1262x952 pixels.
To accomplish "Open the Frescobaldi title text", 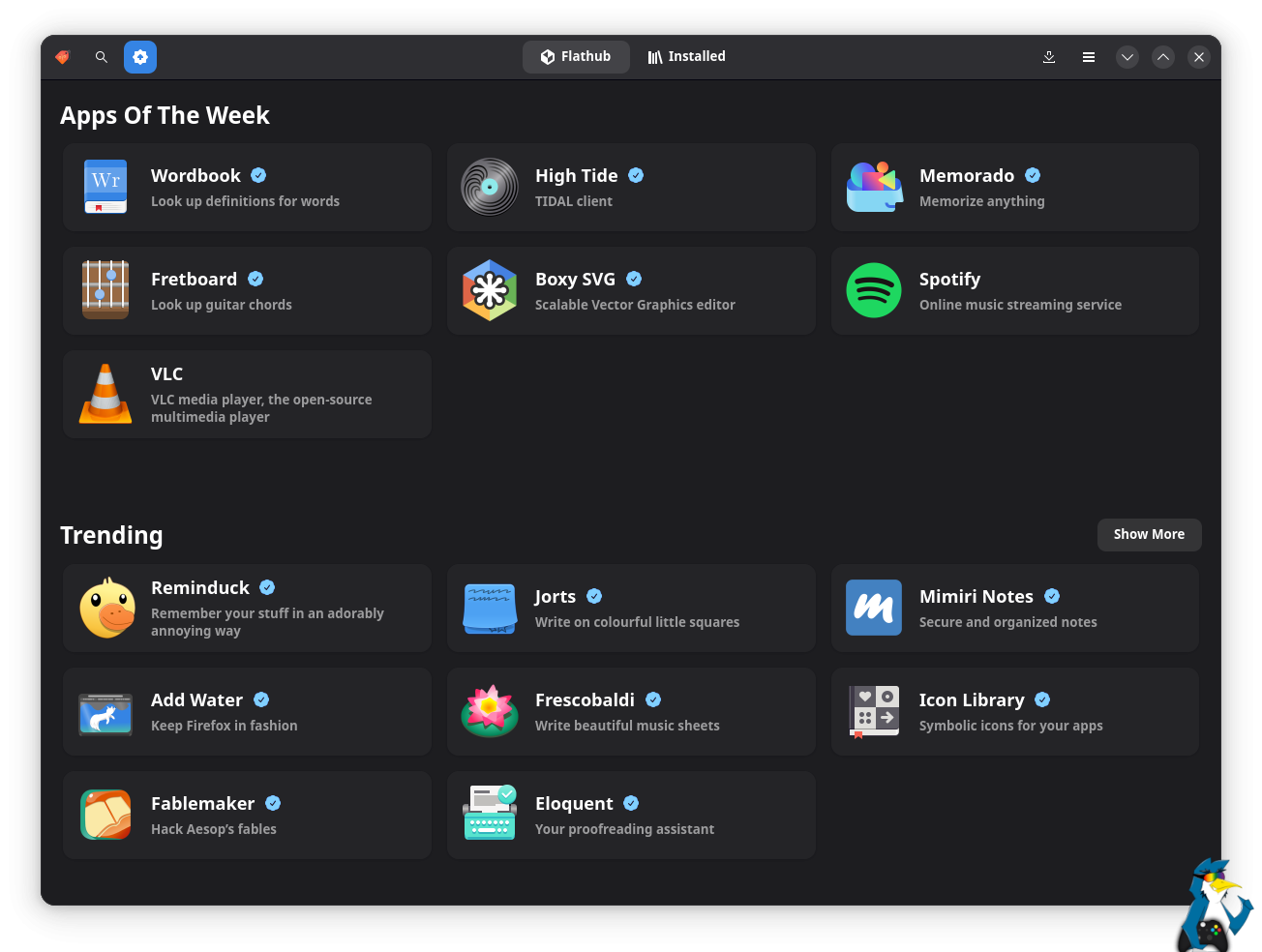I will pos(585,699).
